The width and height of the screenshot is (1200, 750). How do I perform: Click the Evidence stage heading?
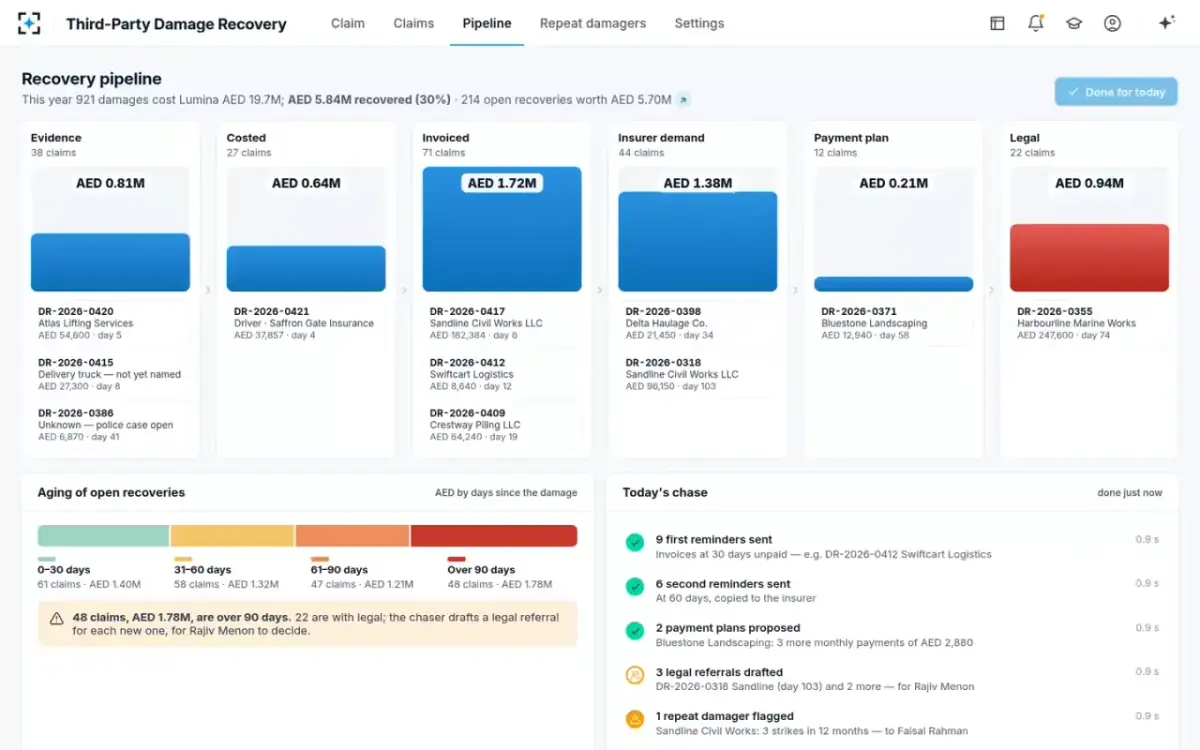[56, 138]
